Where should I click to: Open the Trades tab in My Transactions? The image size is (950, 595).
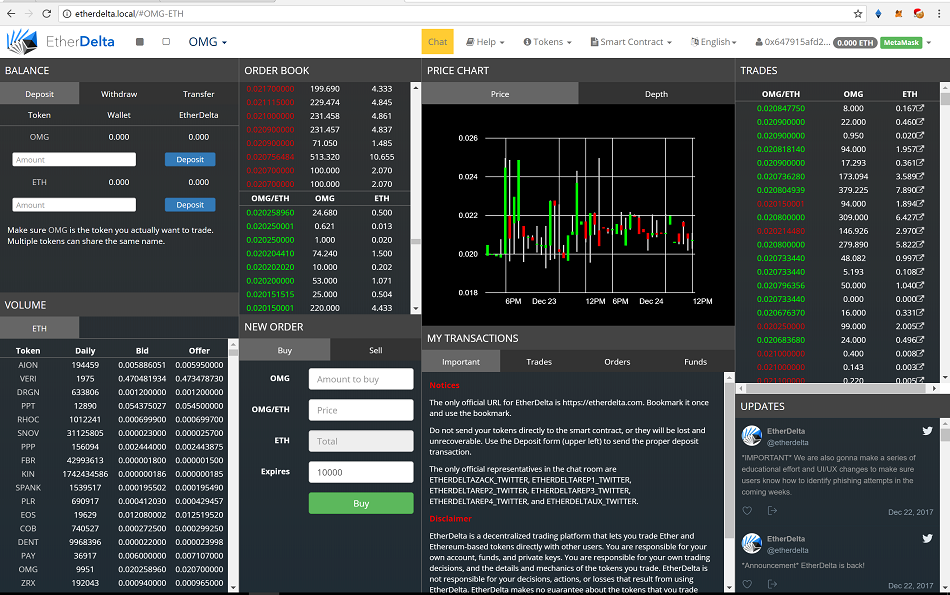tap(539, 362)
